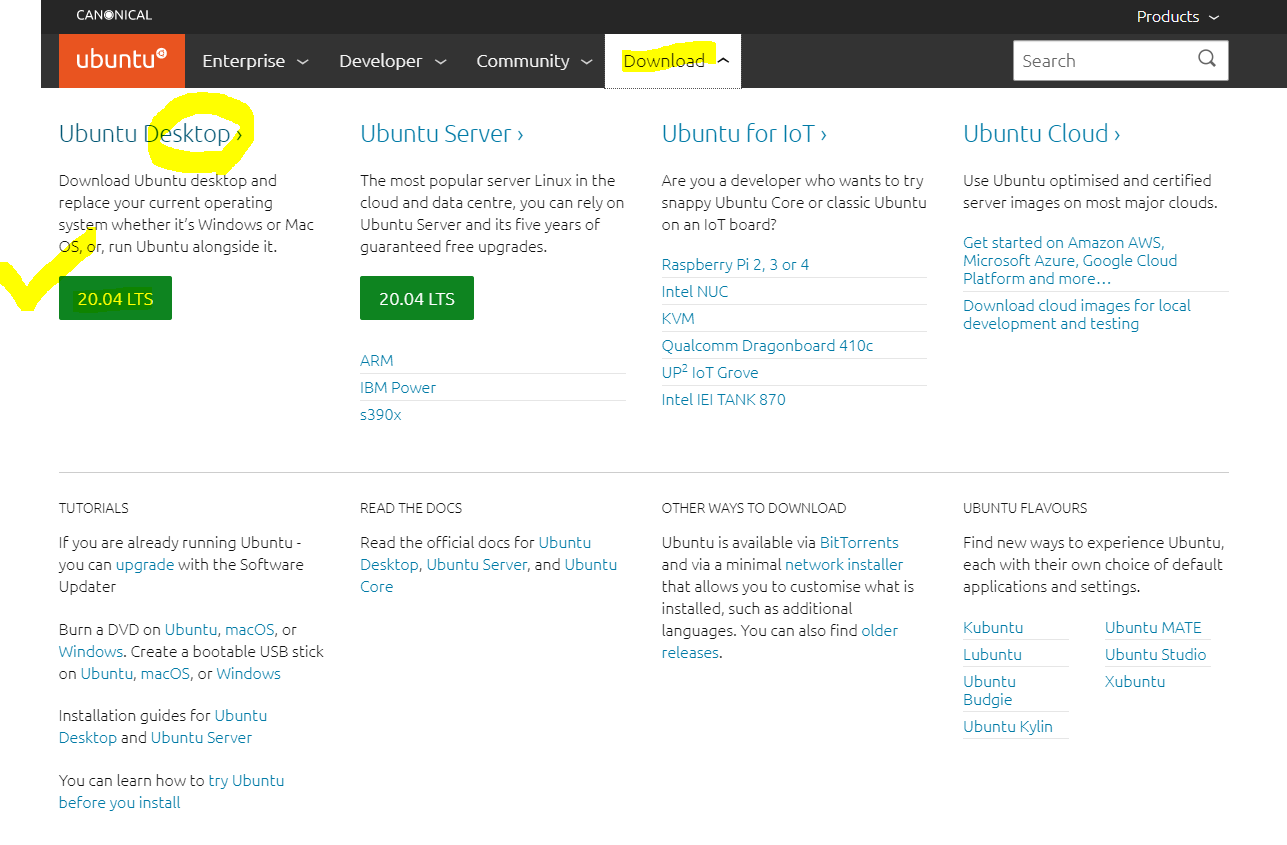Expand the Enterprise menu
Image resolution: width=1287 pixels, height=845 pixels.
click(x=255, y=61)
